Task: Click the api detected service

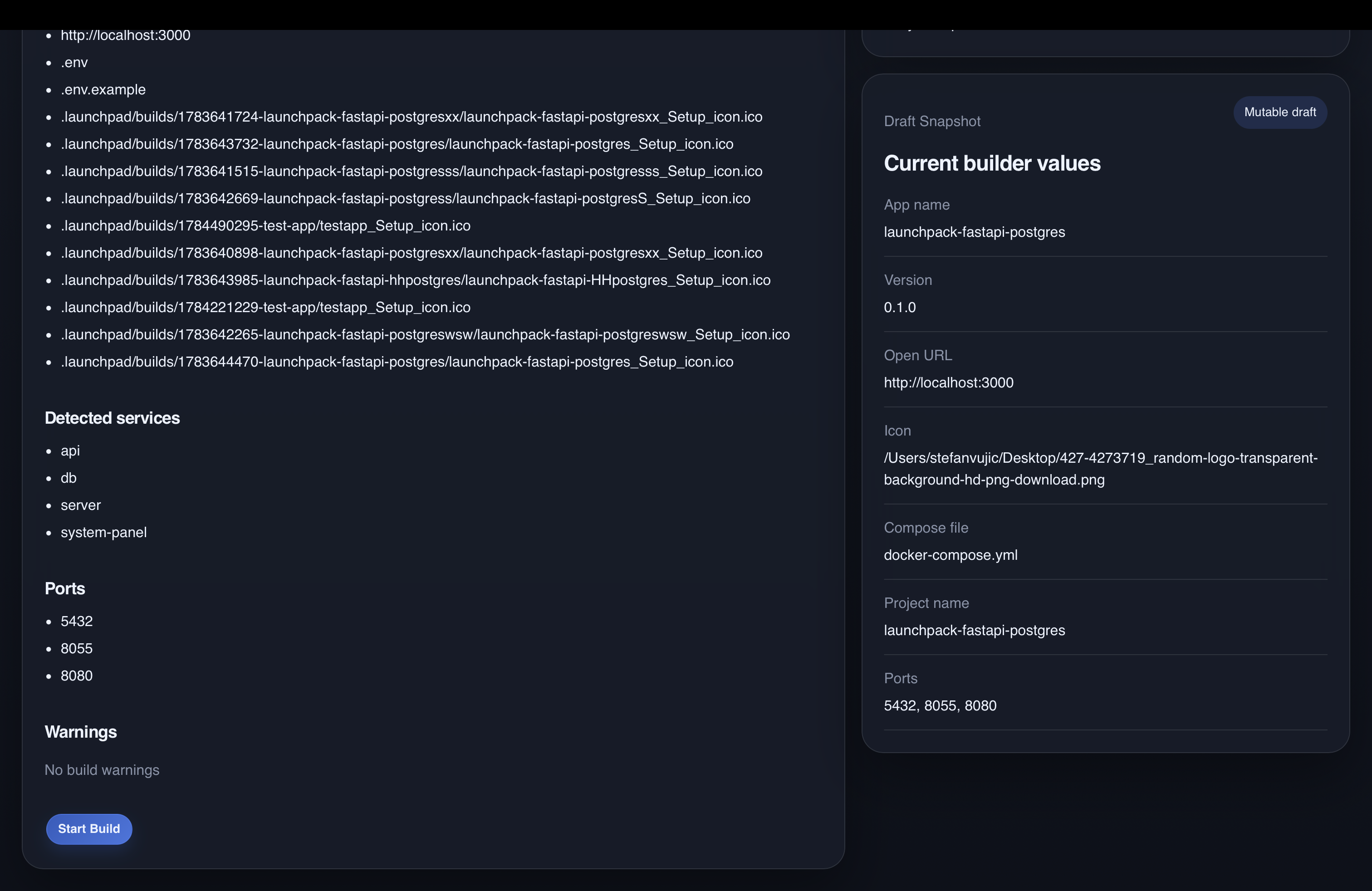Action: (70, 450)
